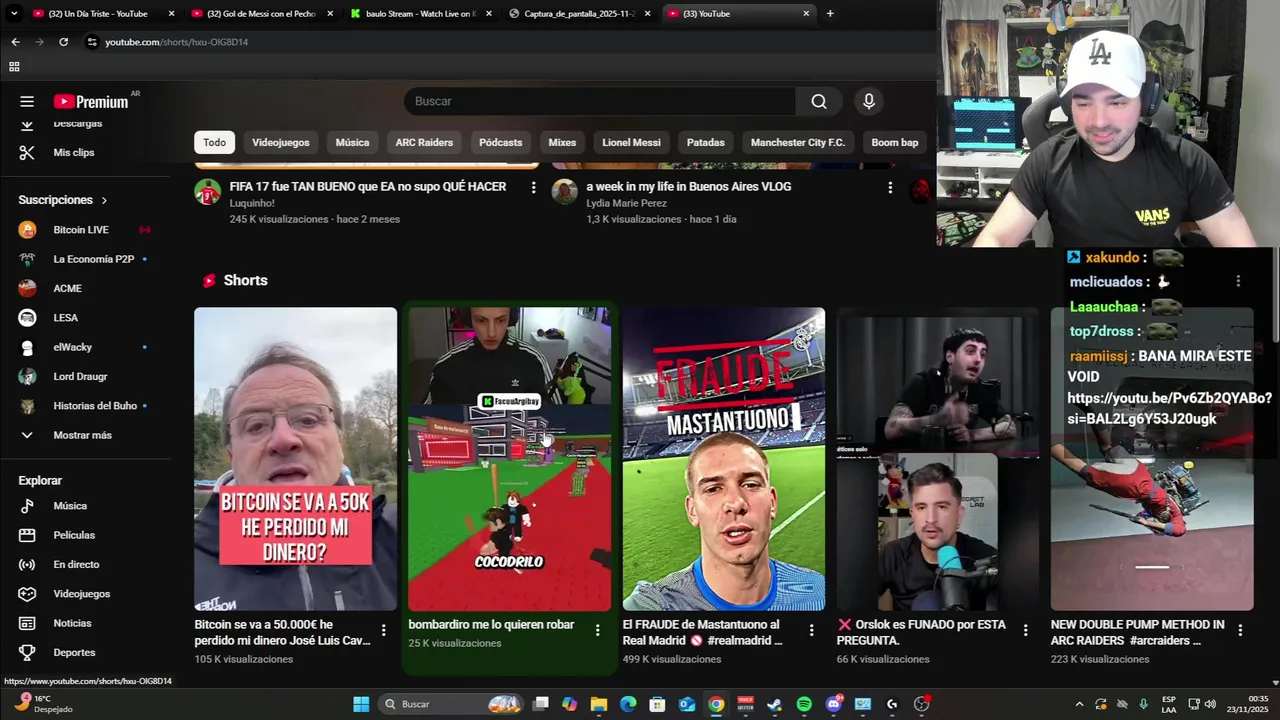Select the Pódcasts filter chip
Screen dimensions: 1280x720
[x=501, y=142]
